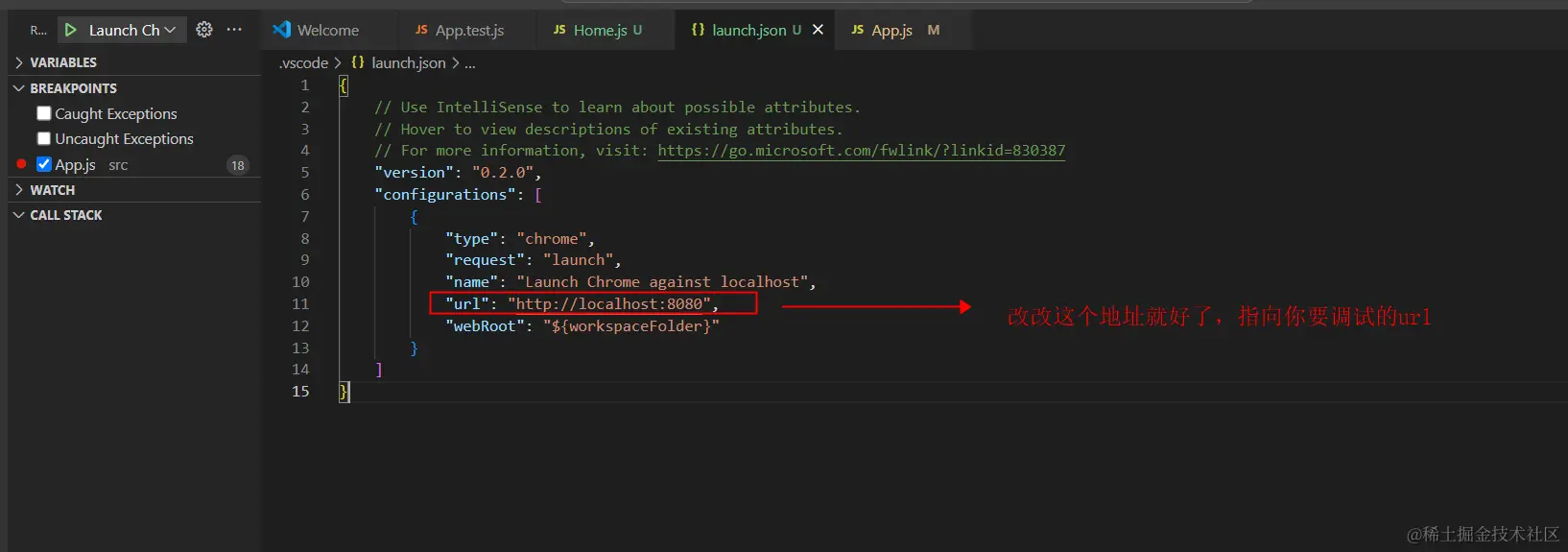This screenshot has width=1568, height=552.
Task: Click the closing brace on line 15
Action: [344, 391]
